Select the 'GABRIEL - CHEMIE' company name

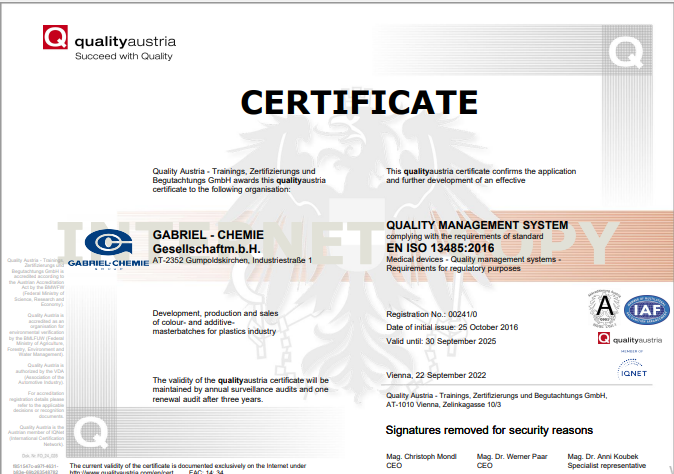click(x=208, y=235)
